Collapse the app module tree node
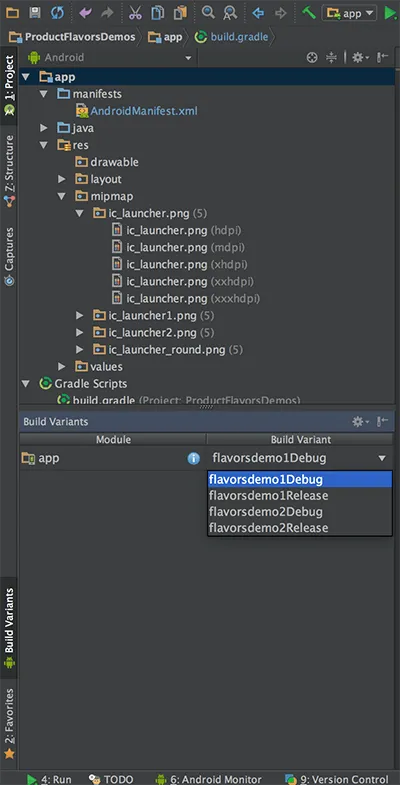Viewport: 400px width, 785px height. (26, 77)
